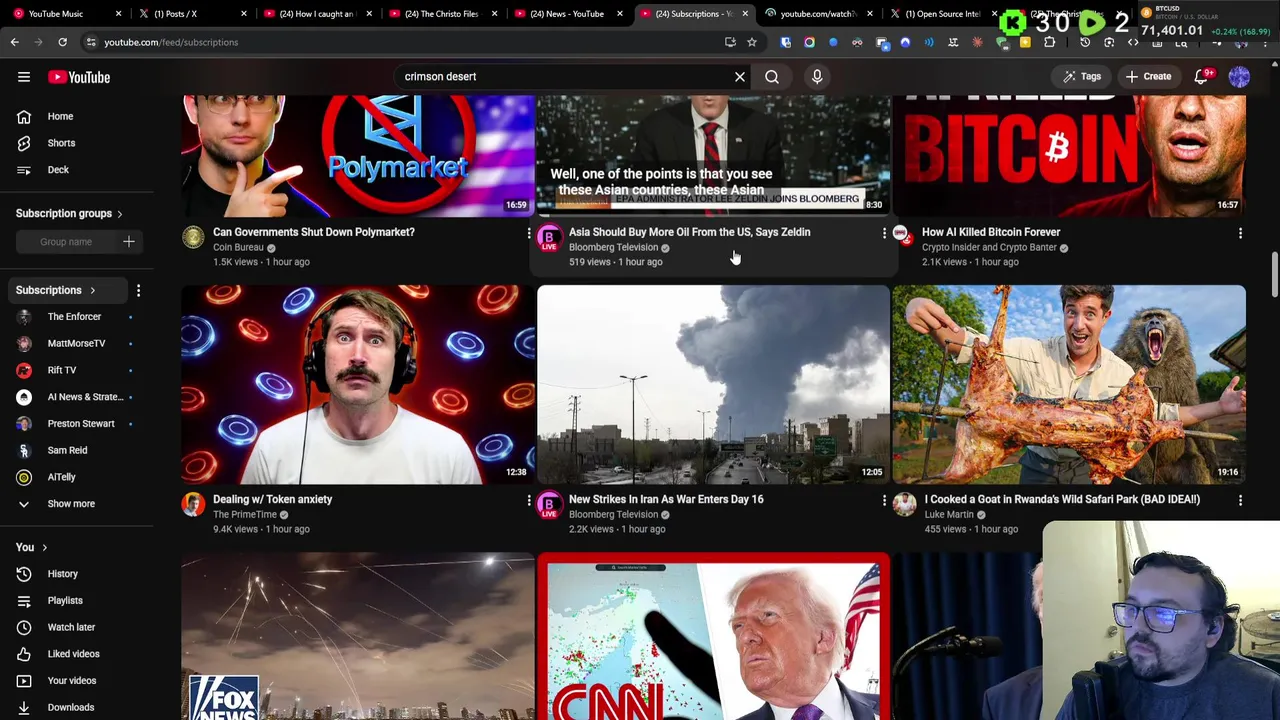The width and height of the screenshot is (1280, 720).
Task: Click the magnifier search button
Action: pos(772,76)
